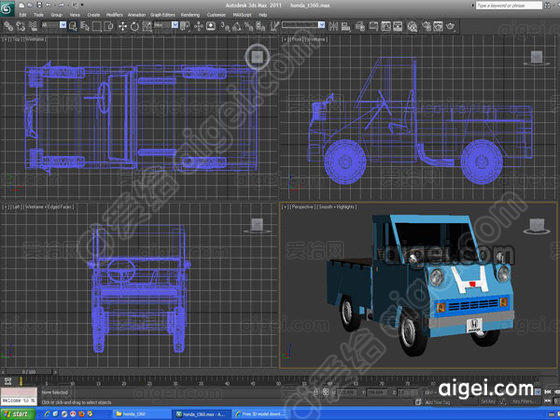The width and height of the screenshot is (560, 420).
Task: Click the Select and Link tool
Action: [9, 26]
